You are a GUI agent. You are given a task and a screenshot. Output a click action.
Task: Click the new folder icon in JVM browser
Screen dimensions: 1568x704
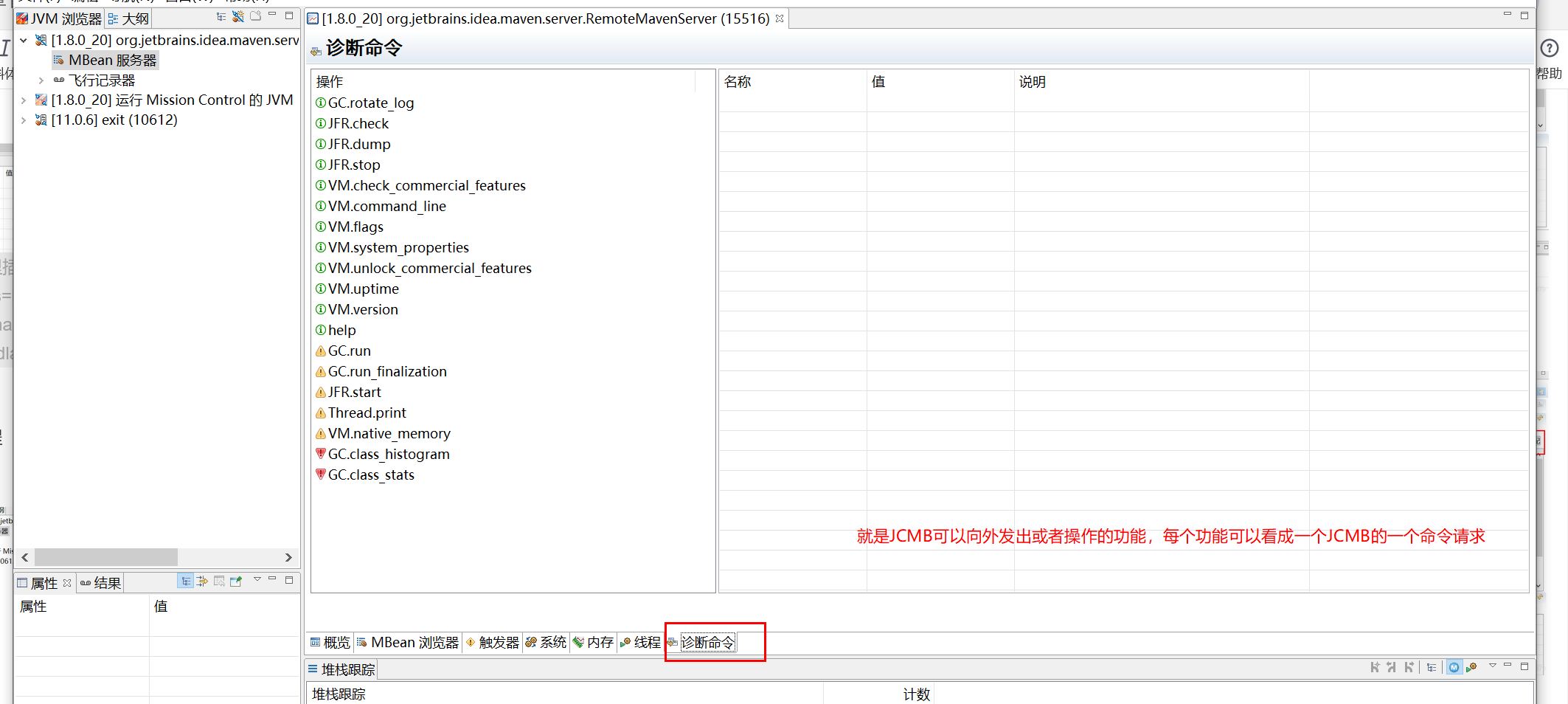(x=256, y=16)
